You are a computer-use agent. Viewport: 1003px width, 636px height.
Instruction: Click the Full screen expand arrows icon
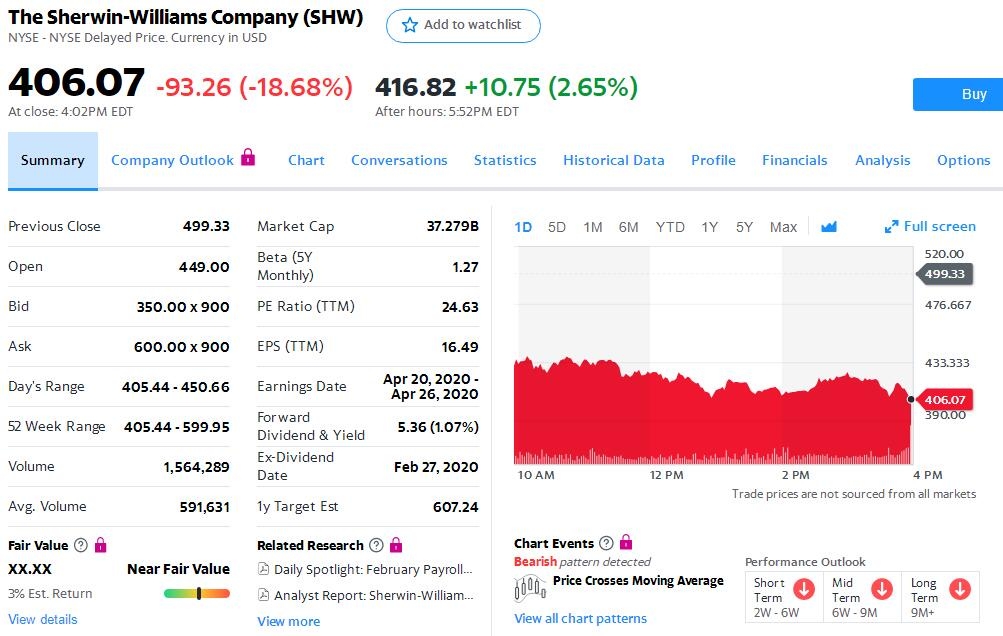pyautogui.click(x=891, y=227)
